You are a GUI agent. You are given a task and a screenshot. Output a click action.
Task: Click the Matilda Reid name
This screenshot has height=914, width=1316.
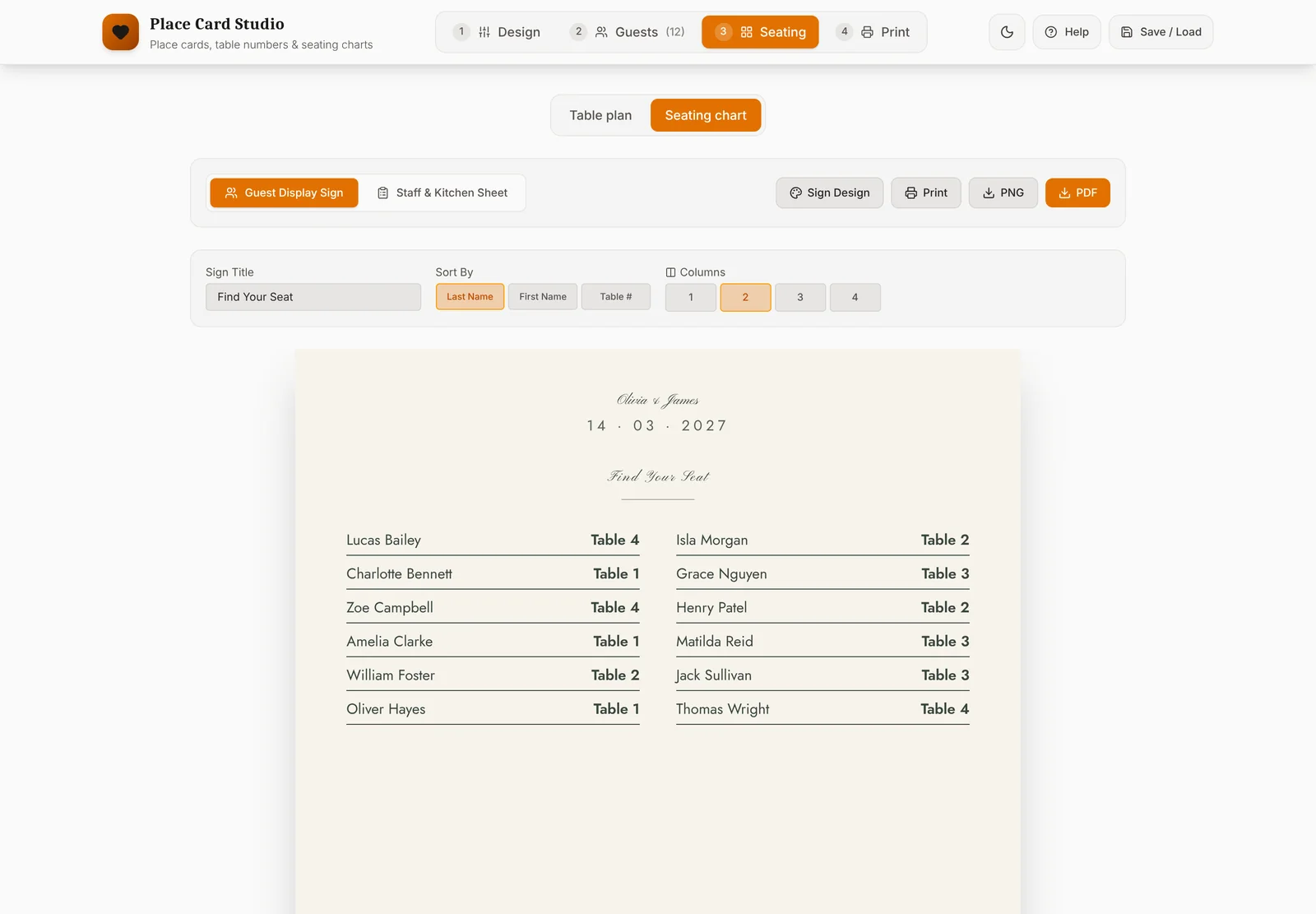714,642
